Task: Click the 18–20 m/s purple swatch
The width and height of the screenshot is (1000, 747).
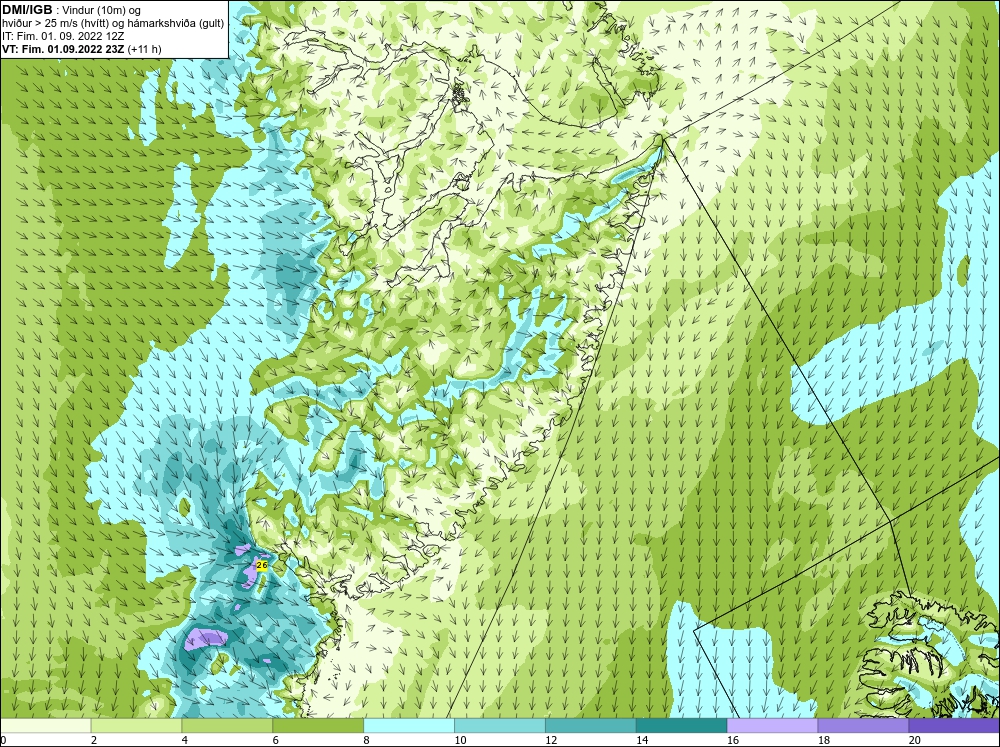Action: coord(864,725)
